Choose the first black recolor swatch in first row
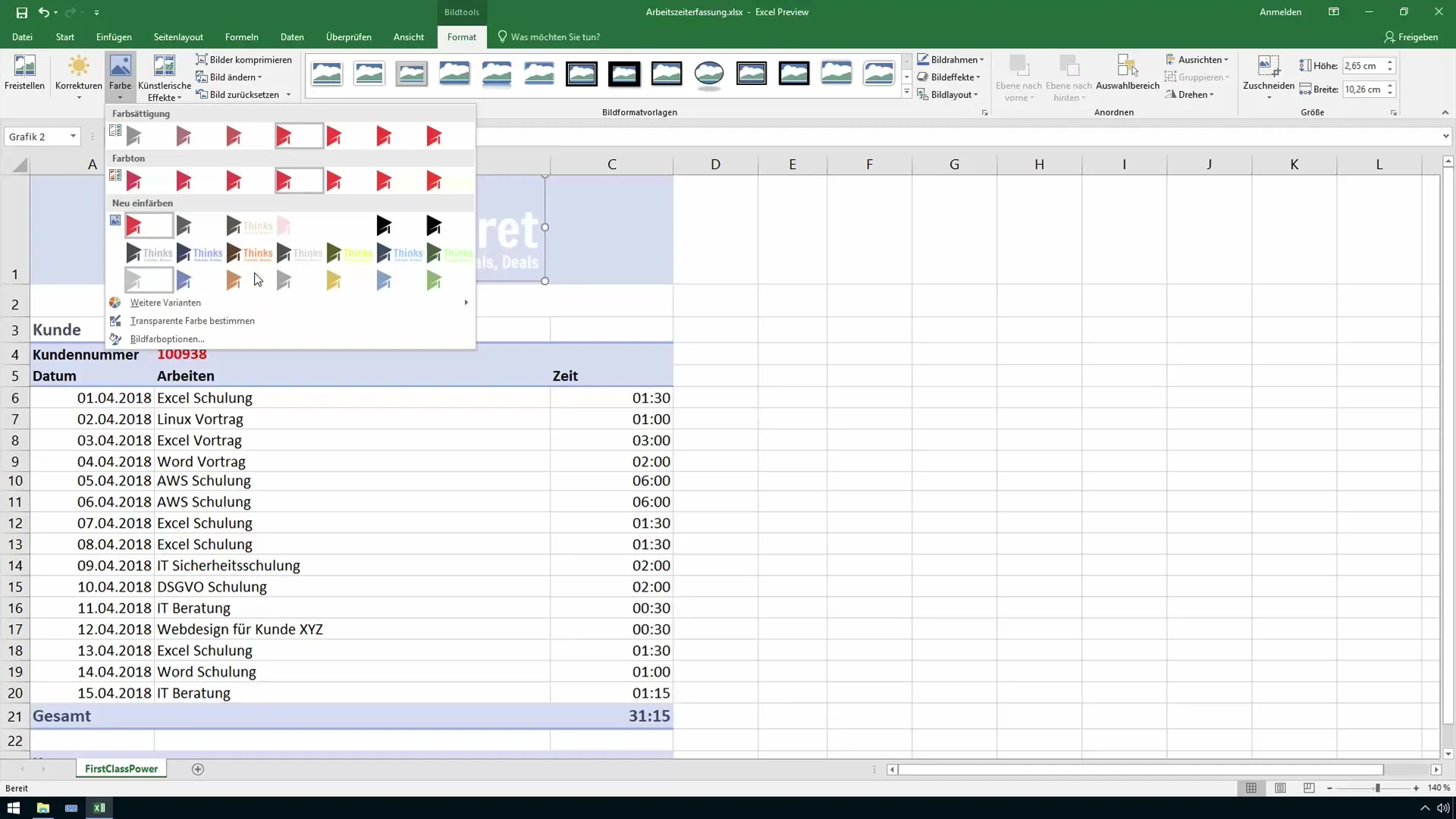 pos(399,226)
